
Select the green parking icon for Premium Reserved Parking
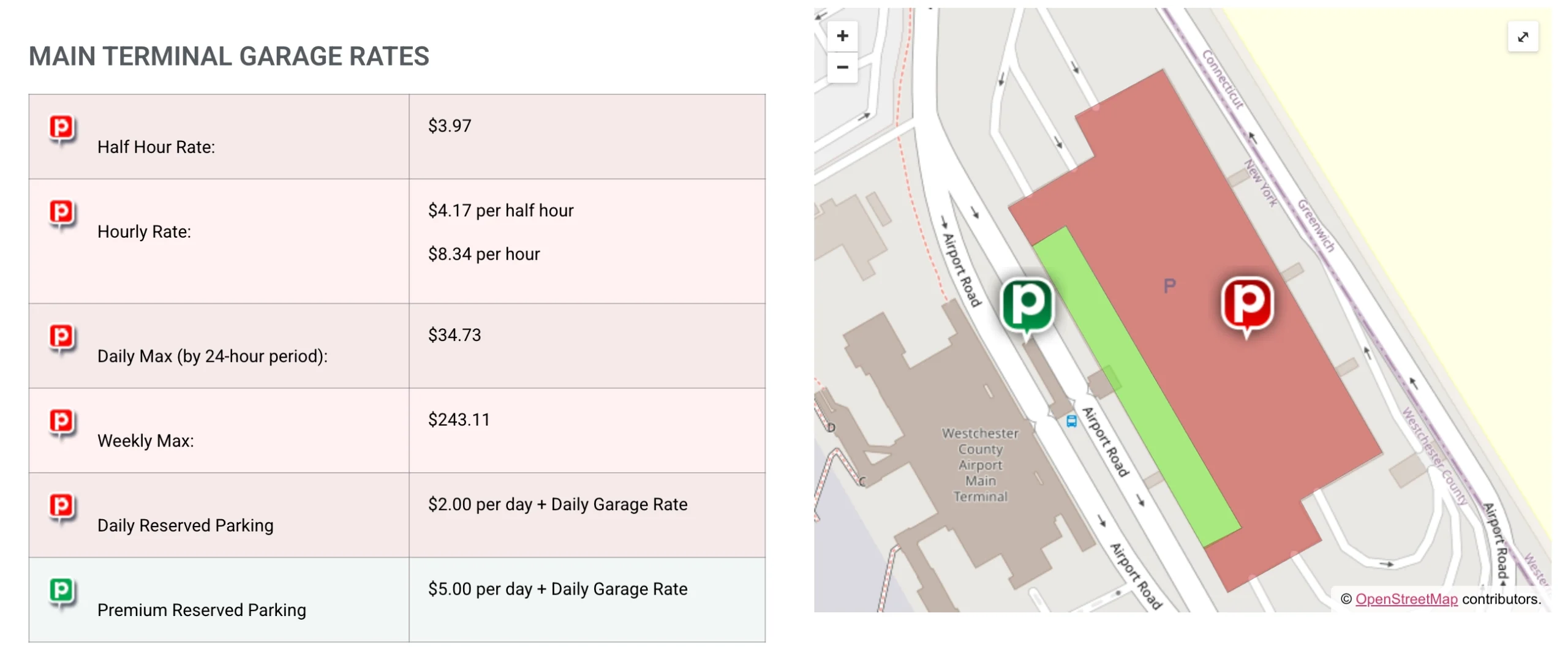click(62, 592)
